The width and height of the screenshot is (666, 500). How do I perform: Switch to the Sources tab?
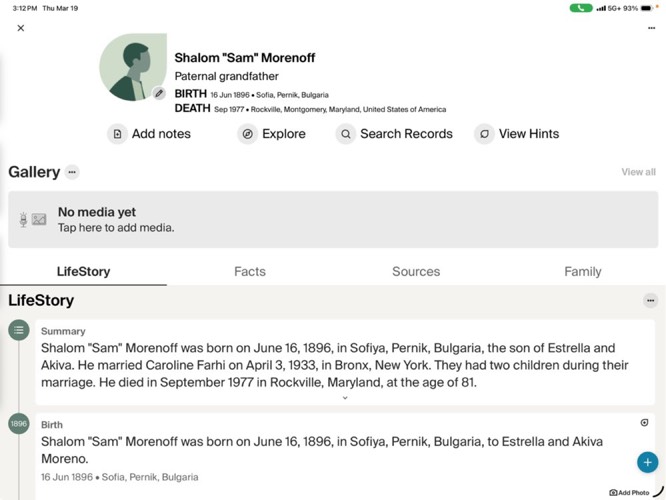416,271
